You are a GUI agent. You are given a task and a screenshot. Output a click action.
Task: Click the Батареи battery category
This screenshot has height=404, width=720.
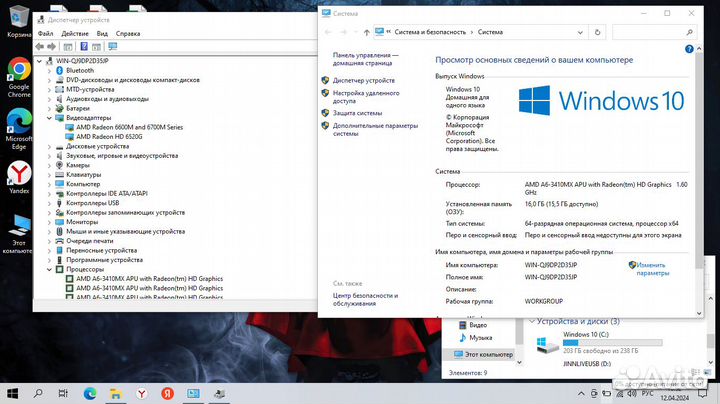pos(78,108)
